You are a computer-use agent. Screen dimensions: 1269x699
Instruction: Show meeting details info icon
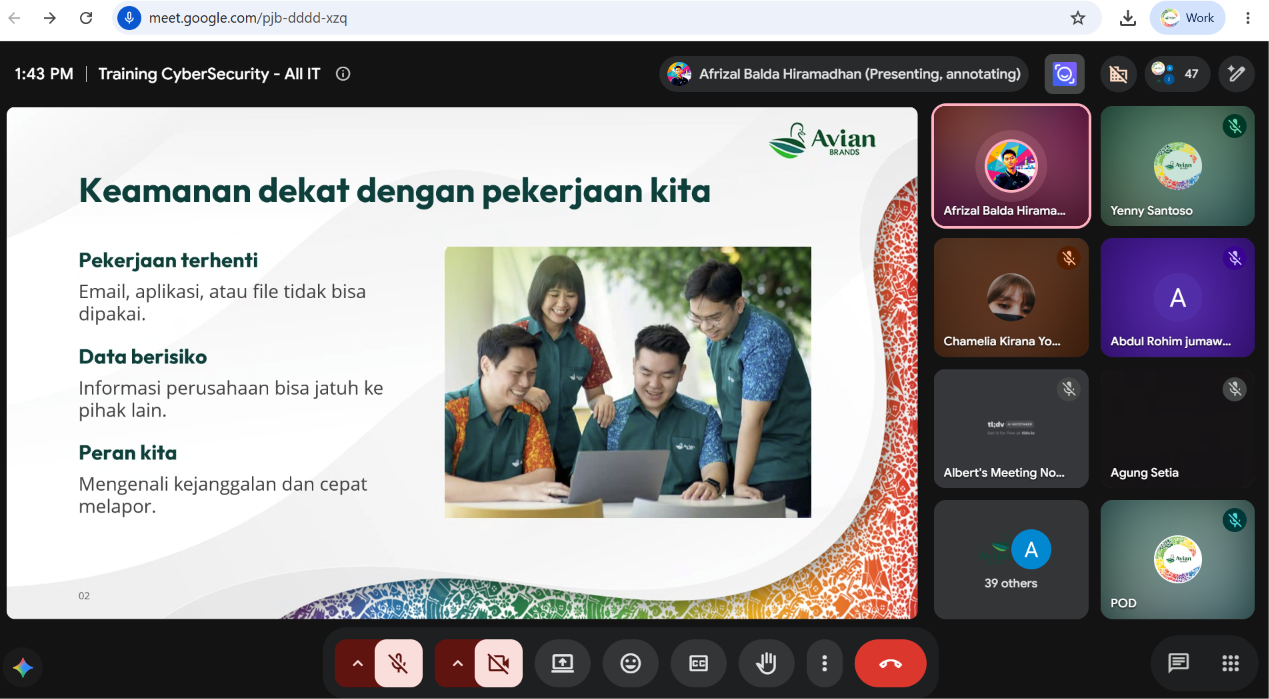pyautogui.click(x=343, y=73)
